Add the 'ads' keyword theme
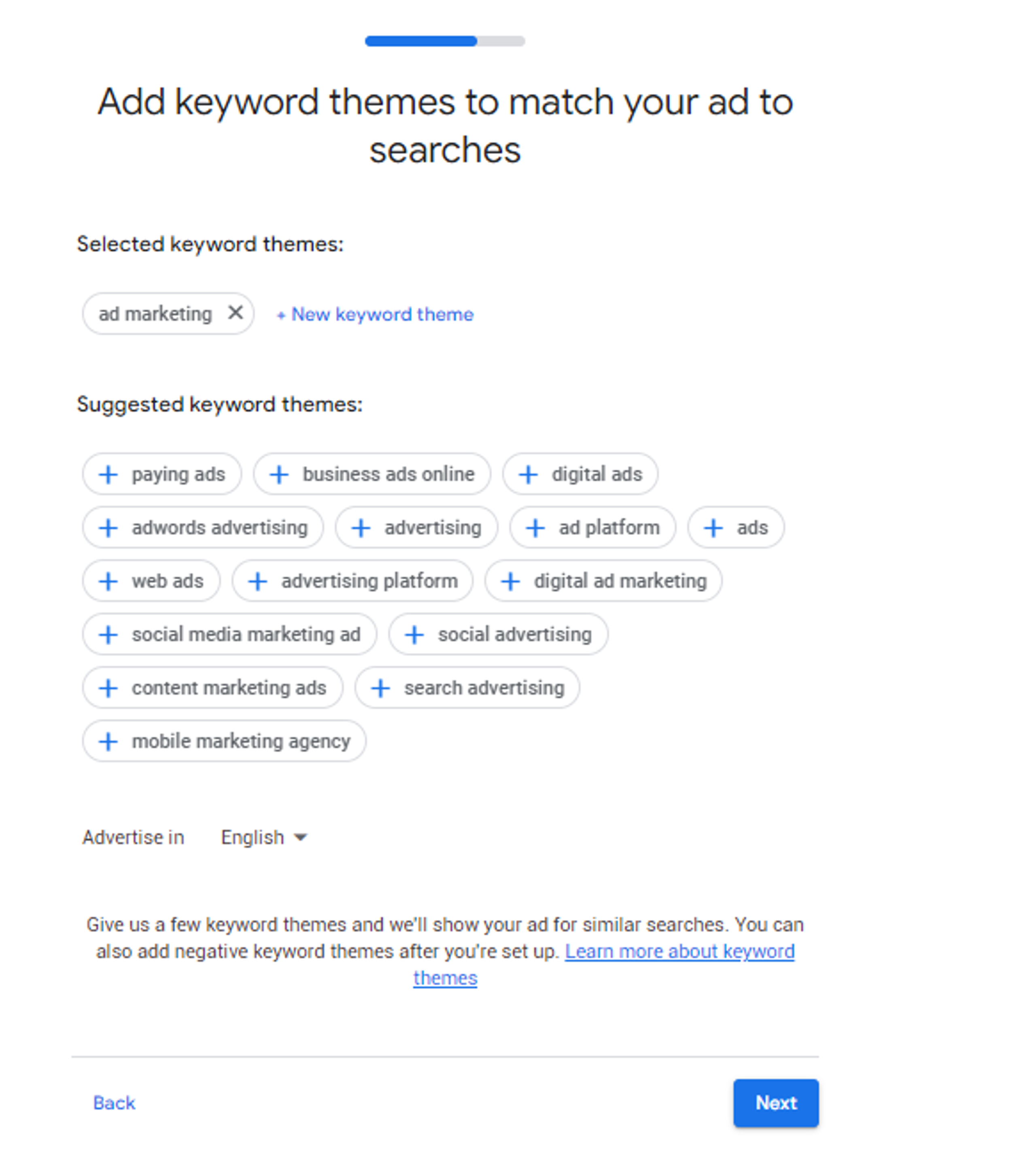The width and height of the screenshot is (1036, 1175). (x=736, y=528)
